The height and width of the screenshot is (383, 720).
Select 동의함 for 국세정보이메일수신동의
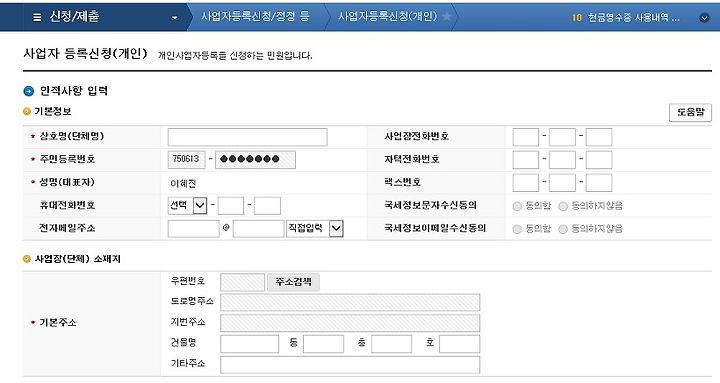(517, 229)
